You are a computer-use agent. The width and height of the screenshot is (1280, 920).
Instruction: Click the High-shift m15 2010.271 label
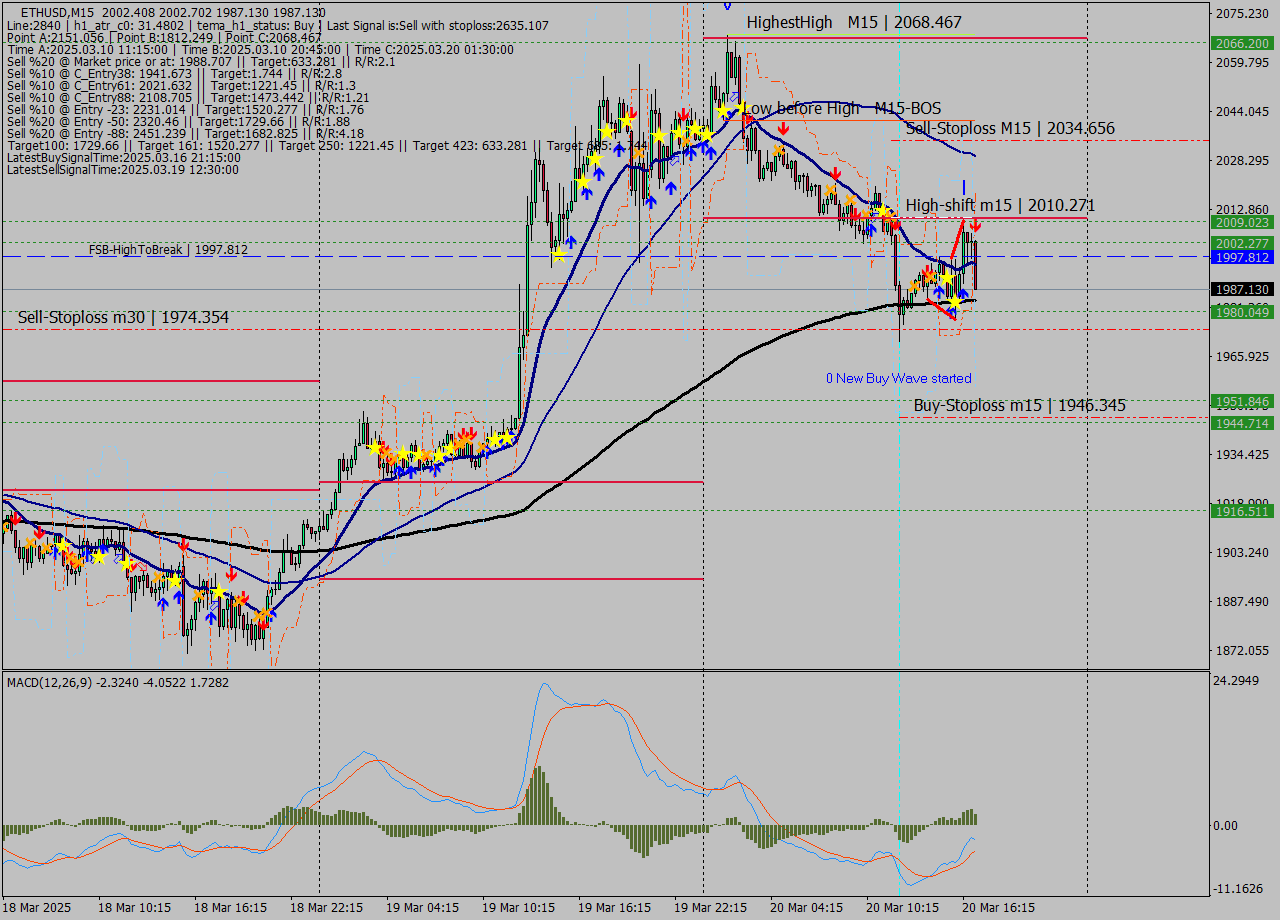1000,205
